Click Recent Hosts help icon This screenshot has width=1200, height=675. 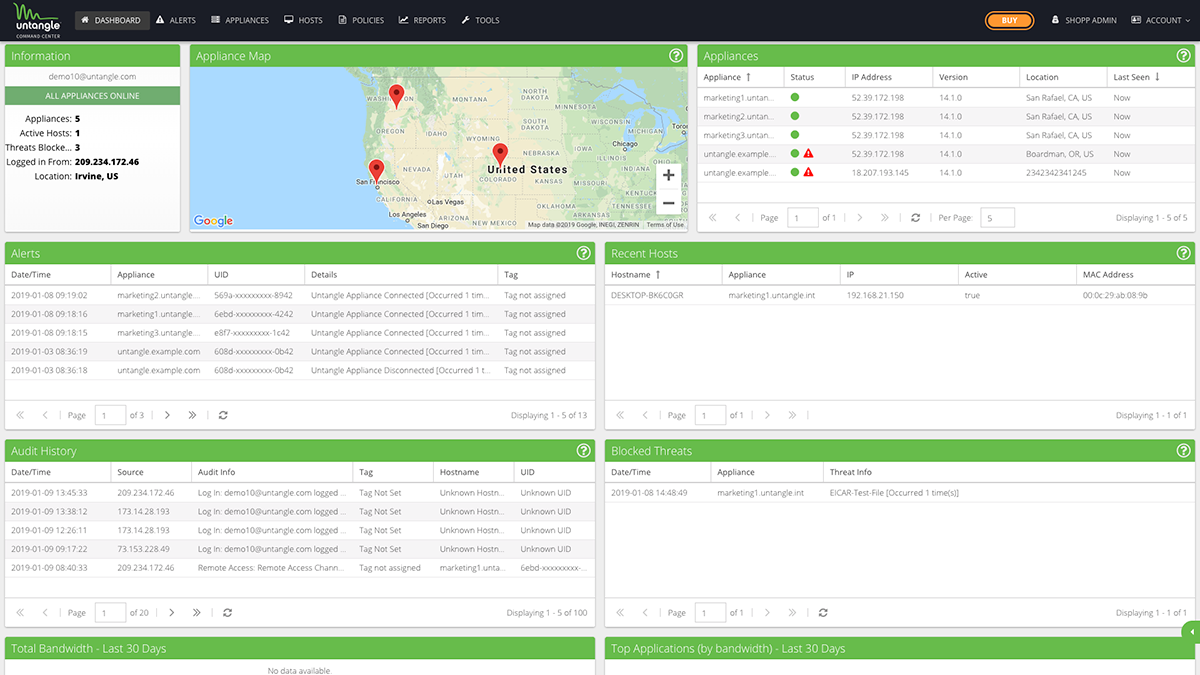1183,254
